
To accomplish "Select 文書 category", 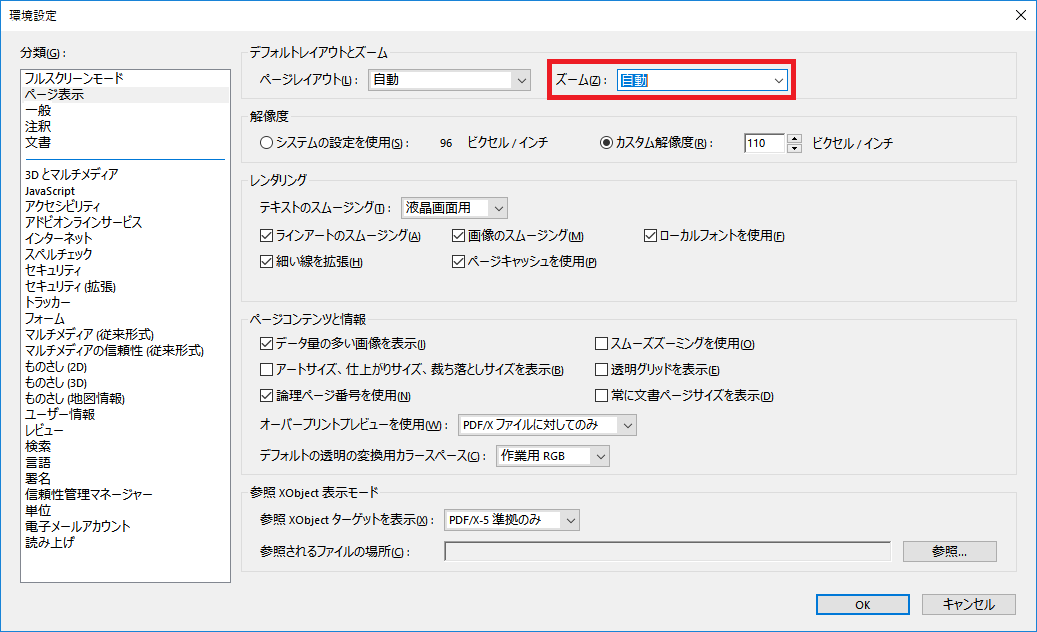I will (38, 142).
